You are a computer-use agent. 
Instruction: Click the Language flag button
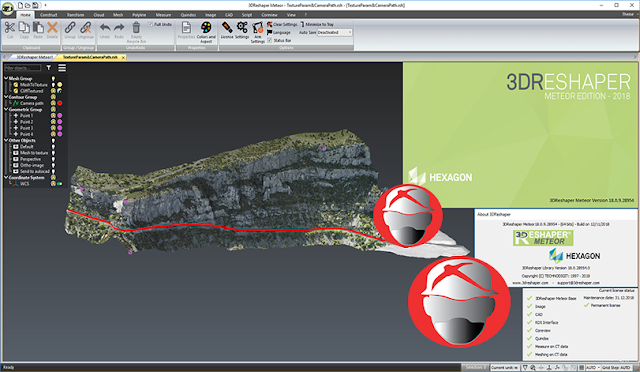pos(279,32)
